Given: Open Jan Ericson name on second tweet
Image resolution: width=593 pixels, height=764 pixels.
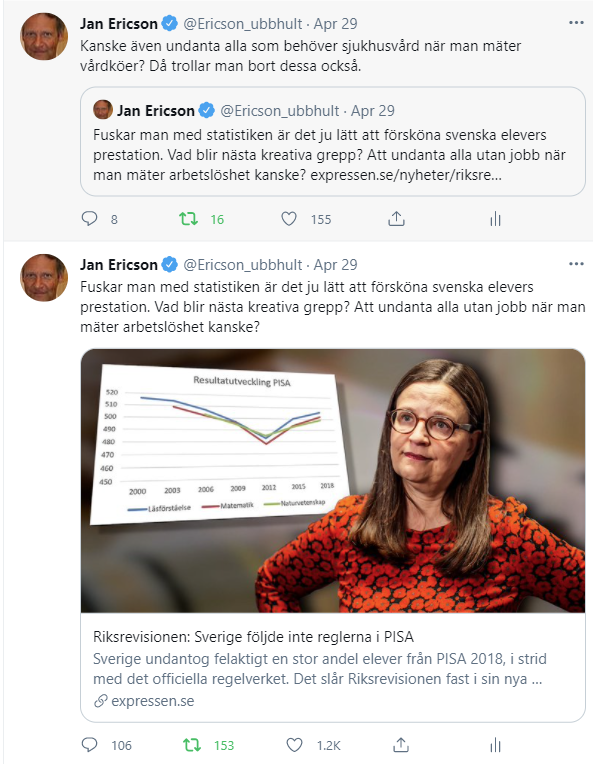Looking at the screenshot, I should click(118, 265).
